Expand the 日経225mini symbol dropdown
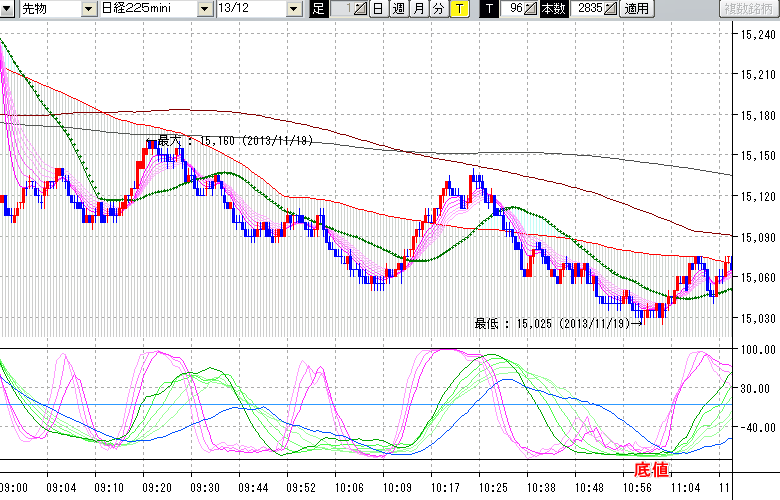Screen dimensions: 780x500 [148, 9]
